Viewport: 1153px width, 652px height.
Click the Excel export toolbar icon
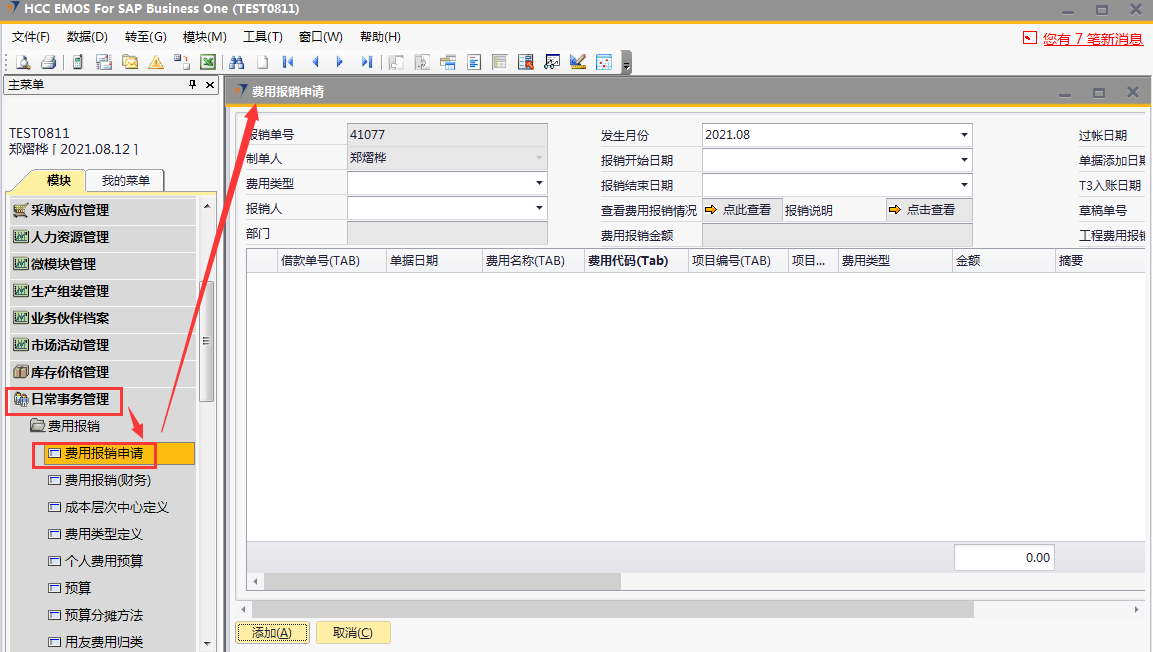point(208,62)
